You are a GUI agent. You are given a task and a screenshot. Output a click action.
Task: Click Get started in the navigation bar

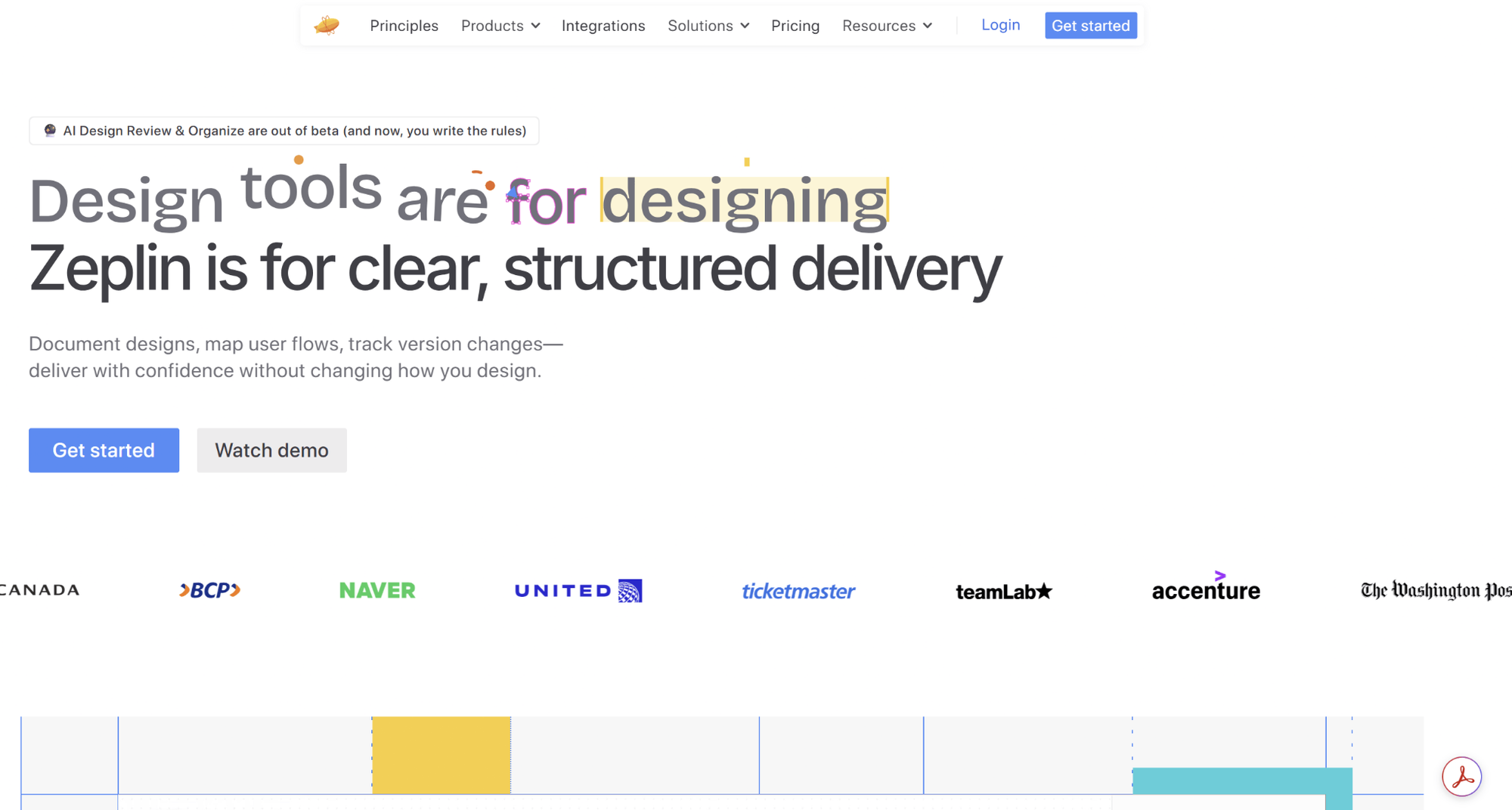click(x=1091, y=26)
